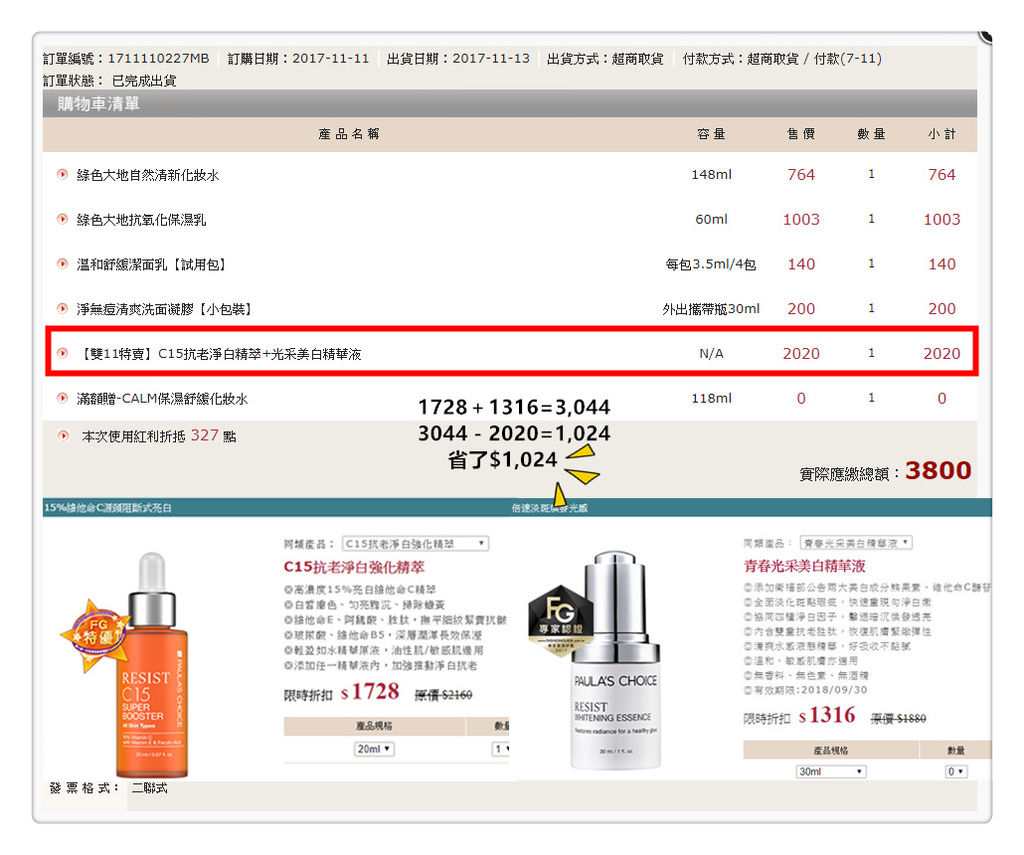
Task: Click the 每包3.5ml/4包 capacity cell
Action: pyautogui.click(x=711, y=264)
